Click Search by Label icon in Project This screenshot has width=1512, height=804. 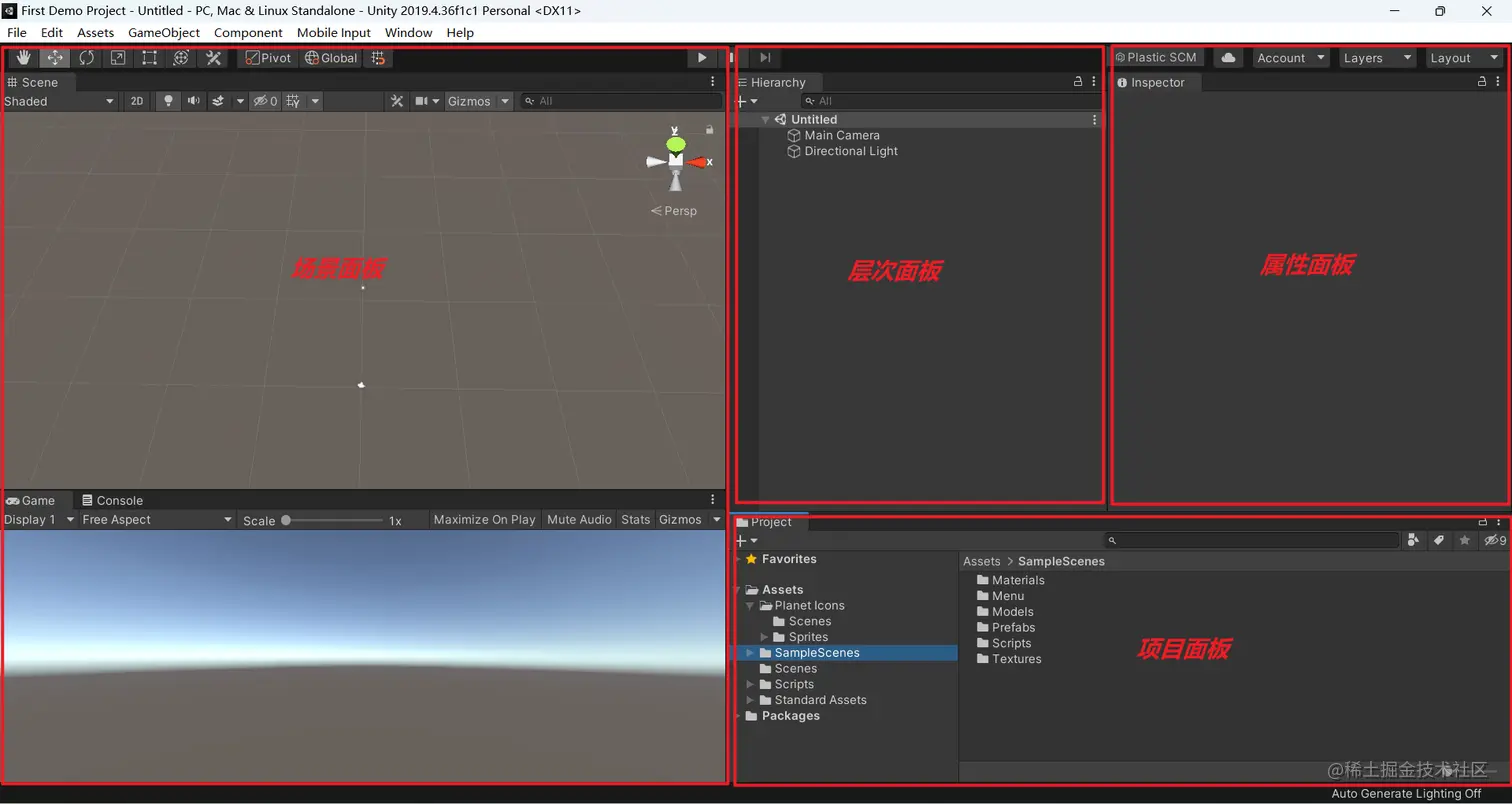click(x=1439, y=540)
